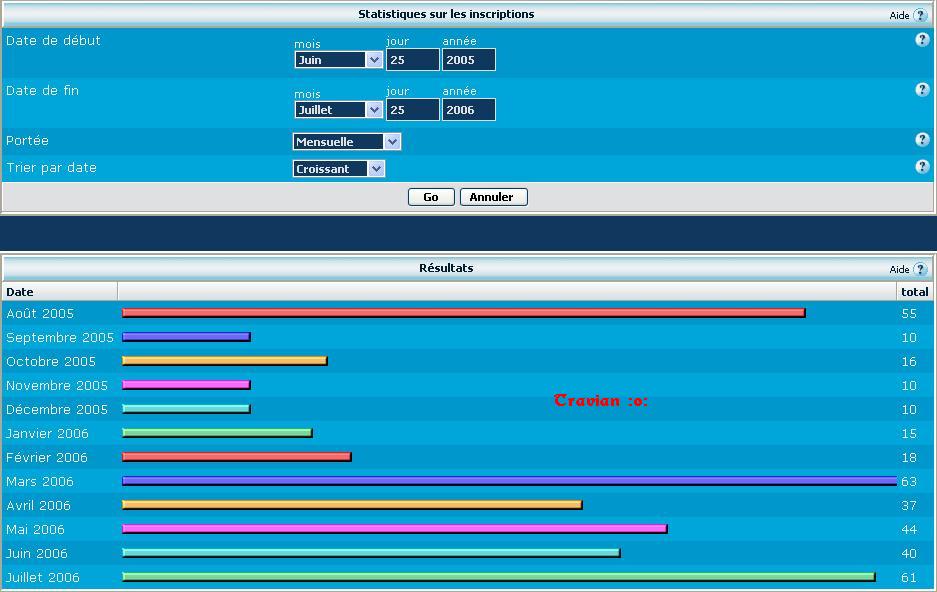Open the end month dropdown showing Juillet

click(x=338, y=110)
